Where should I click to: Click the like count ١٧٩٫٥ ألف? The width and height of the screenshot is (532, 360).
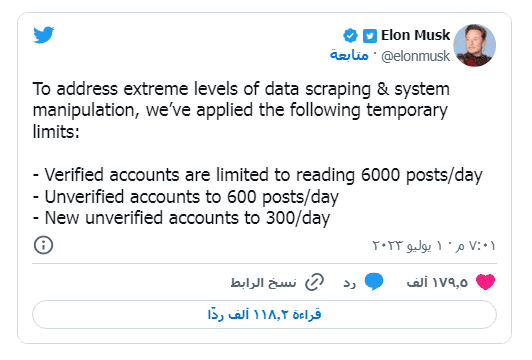[x=437, y=282]
